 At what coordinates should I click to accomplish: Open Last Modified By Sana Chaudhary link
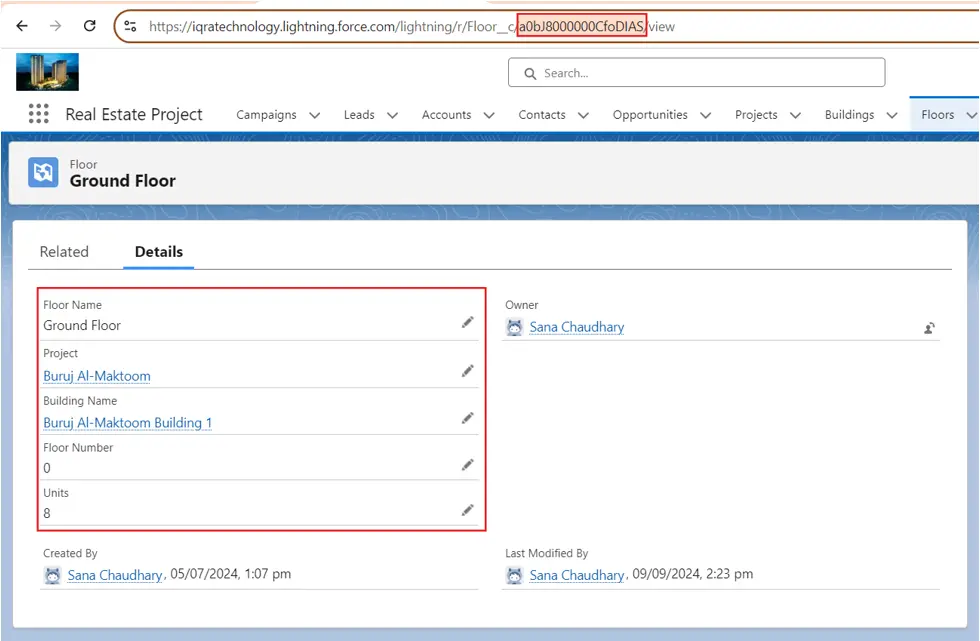(577, 575)
